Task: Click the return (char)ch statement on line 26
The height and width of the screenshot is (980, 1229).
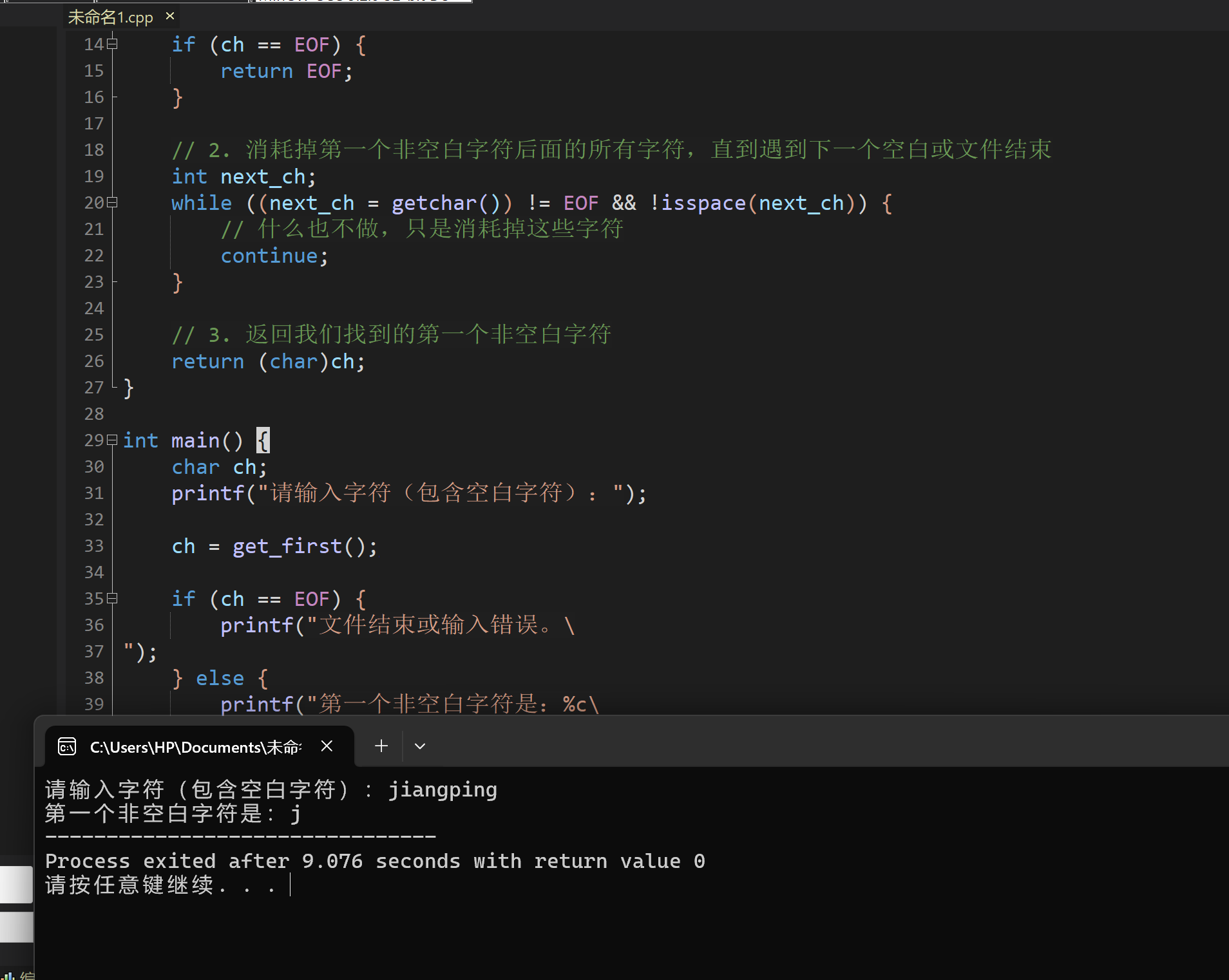Action: click(267, 361)
